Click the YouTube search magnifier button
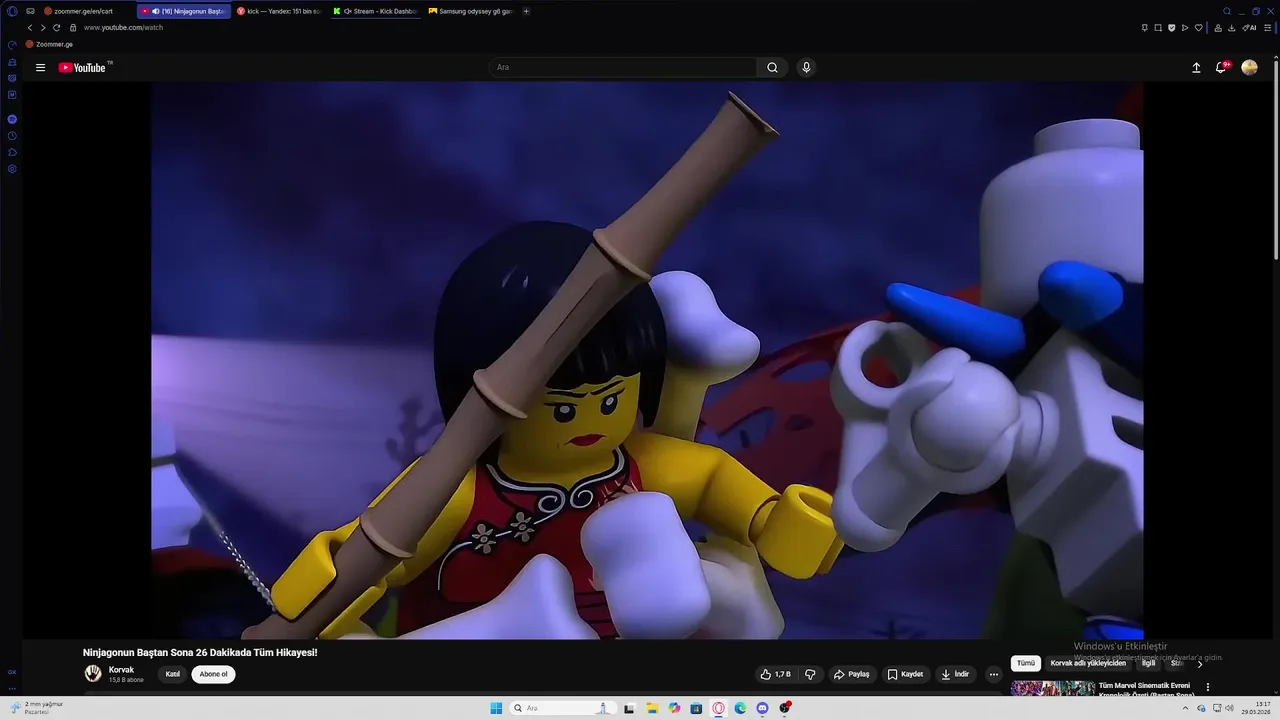The height and width of the screenshot is (720, 1280). (x=772, y=68)
